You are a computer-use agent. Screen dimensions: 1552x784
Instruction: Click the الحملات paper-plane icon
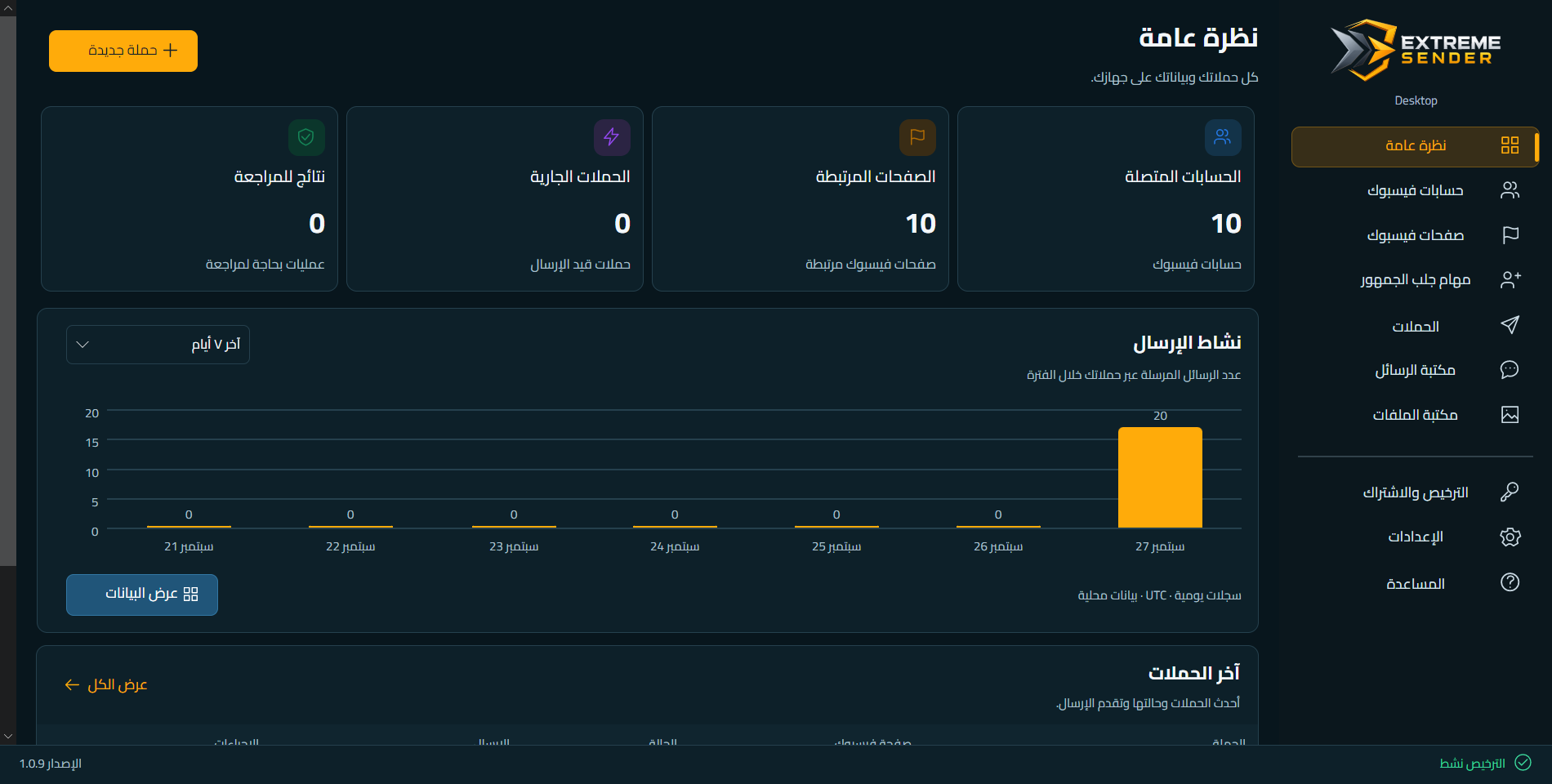click(1510, 325)
